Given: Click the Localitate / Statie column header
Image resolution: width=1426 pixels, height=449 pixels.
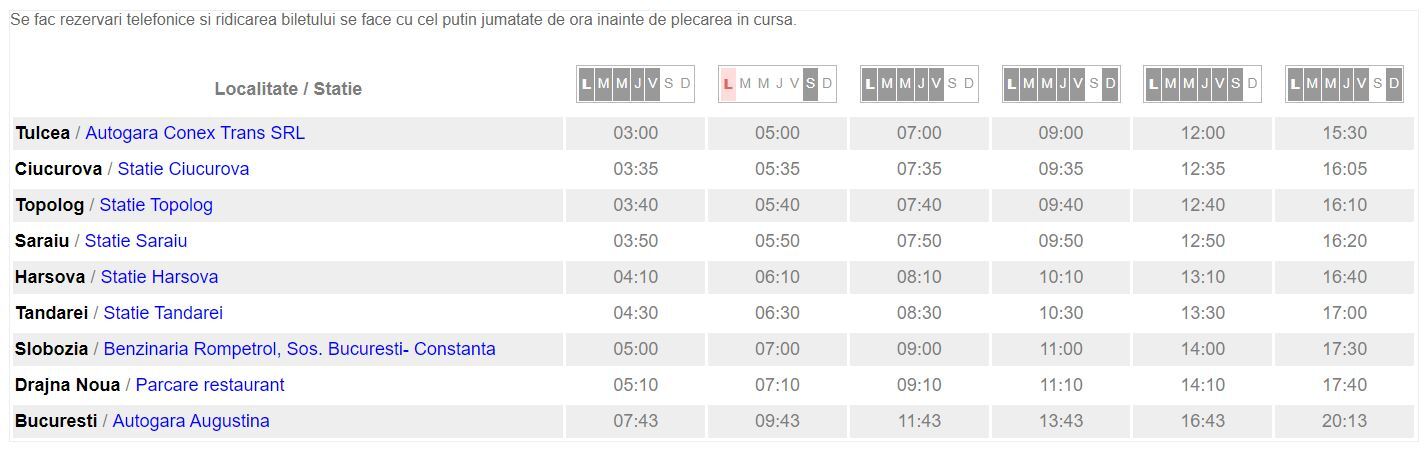Looking at the screenshot, I should click(288, 89).
